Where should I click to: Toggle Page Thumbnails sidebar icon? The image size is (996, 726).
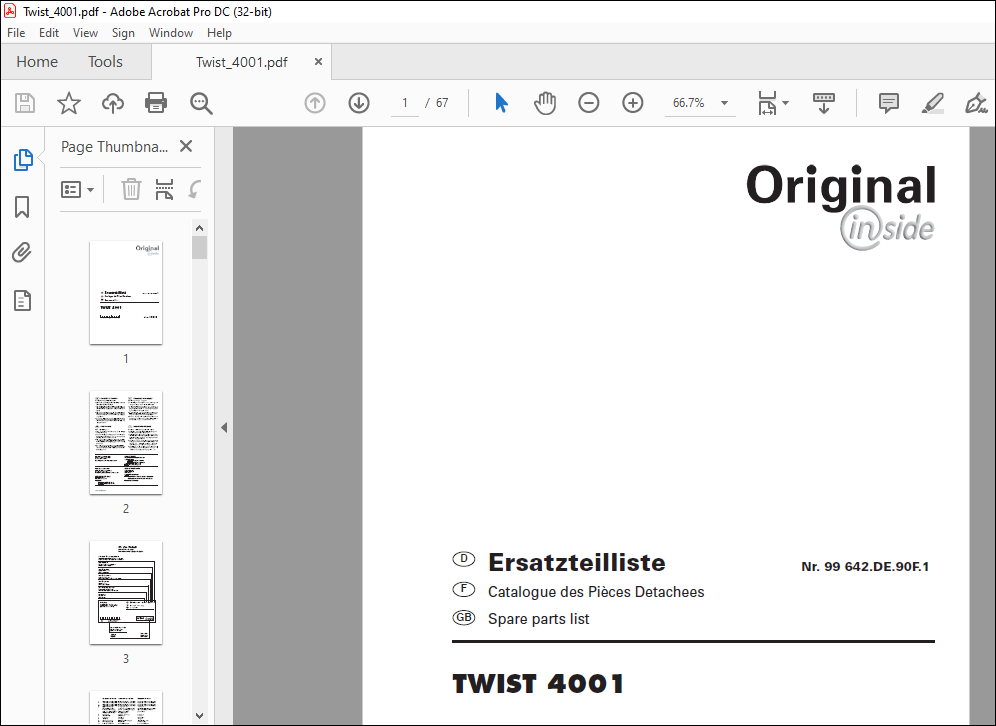point(23,160)
